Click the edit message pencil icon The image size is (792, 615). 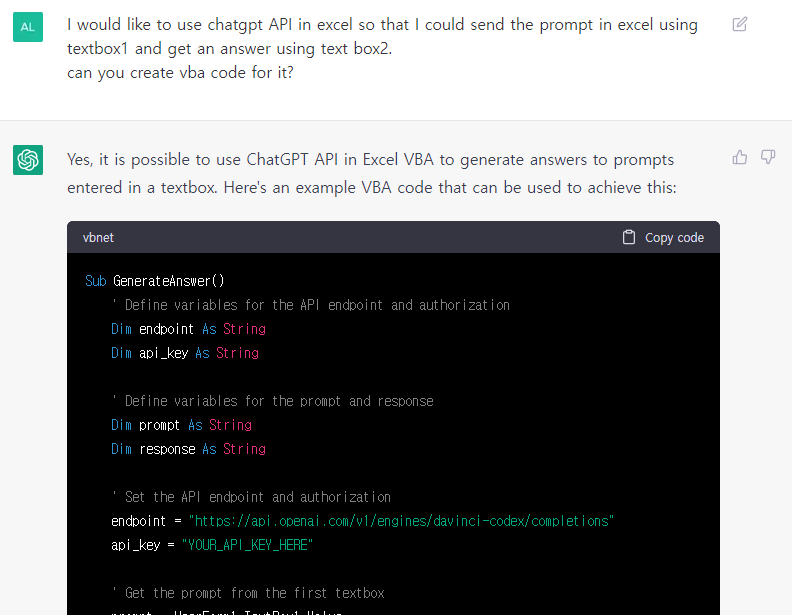[x=739, y=24]
